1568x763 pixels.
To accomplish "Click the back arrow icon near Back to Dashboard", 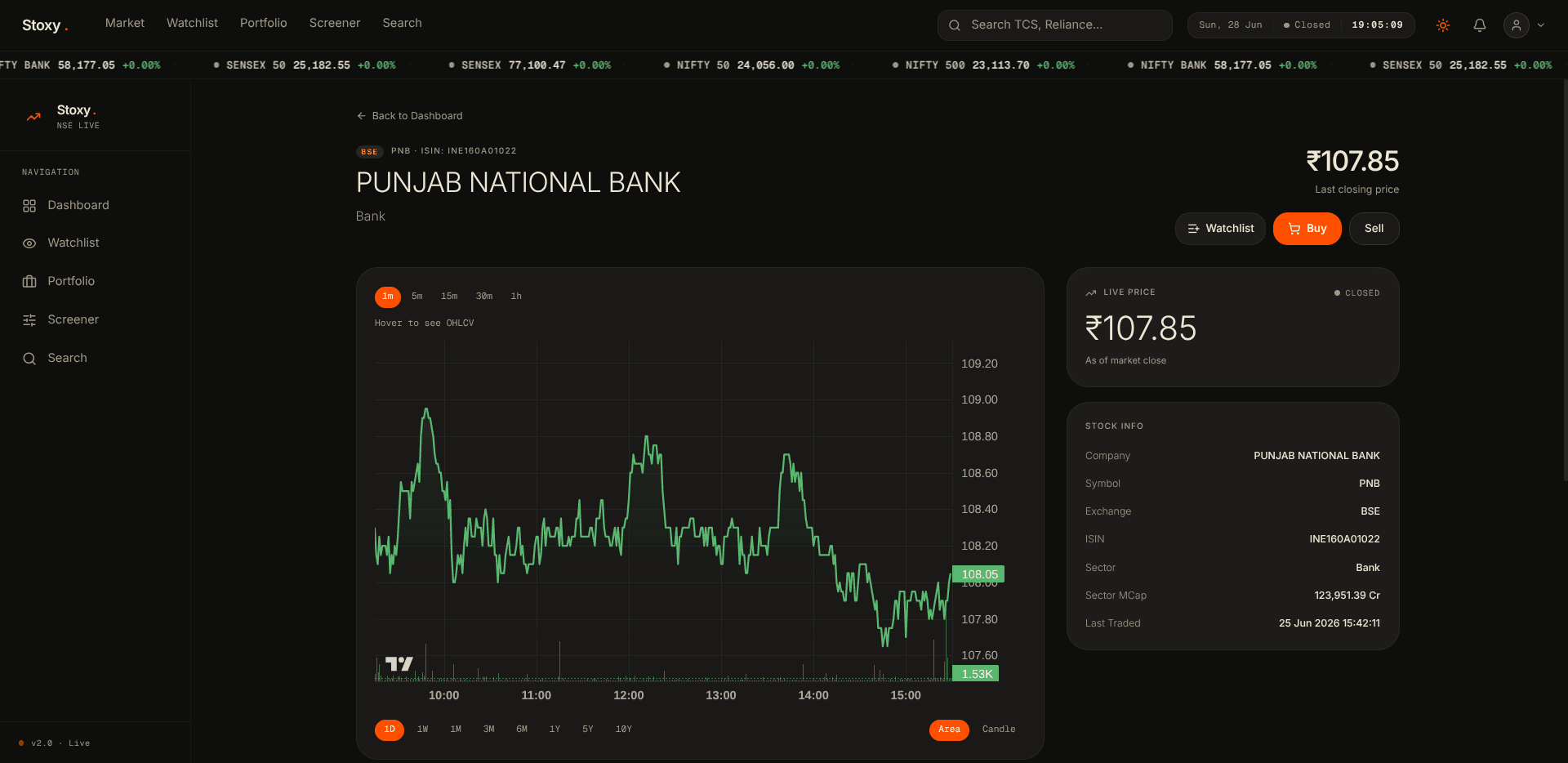I will click(x=361, y=116).
